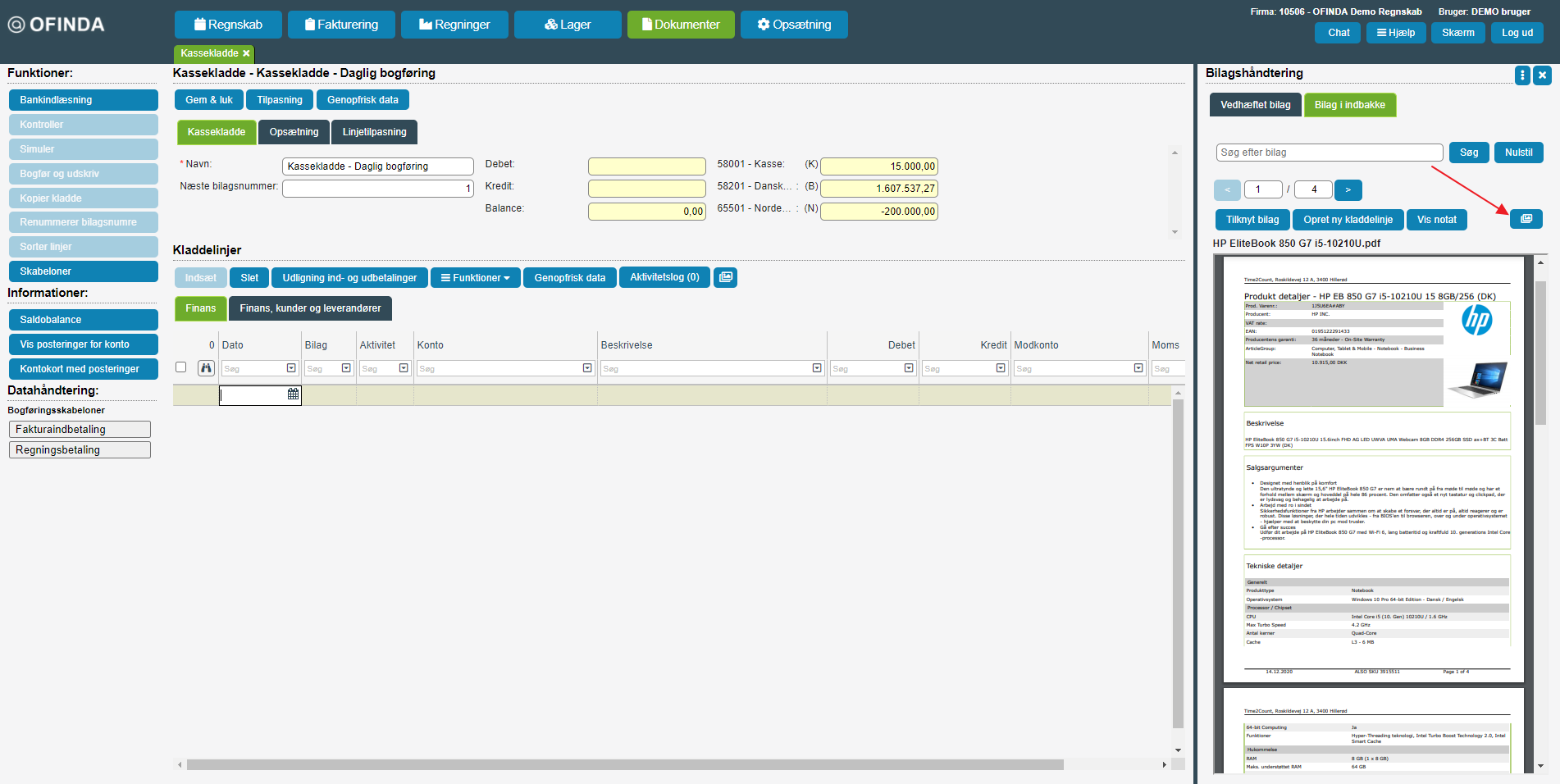This screenshot has width=1560, height=784.
Task: Click Slet in Kladdelinjer toolbar
Action: (x=249, y=278)
